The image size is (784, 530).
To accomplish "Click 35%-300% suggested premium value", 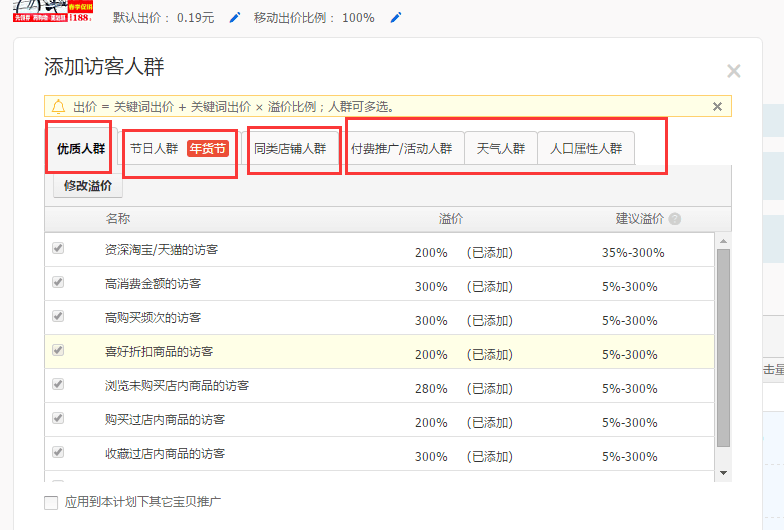I will tap(633, 252).
